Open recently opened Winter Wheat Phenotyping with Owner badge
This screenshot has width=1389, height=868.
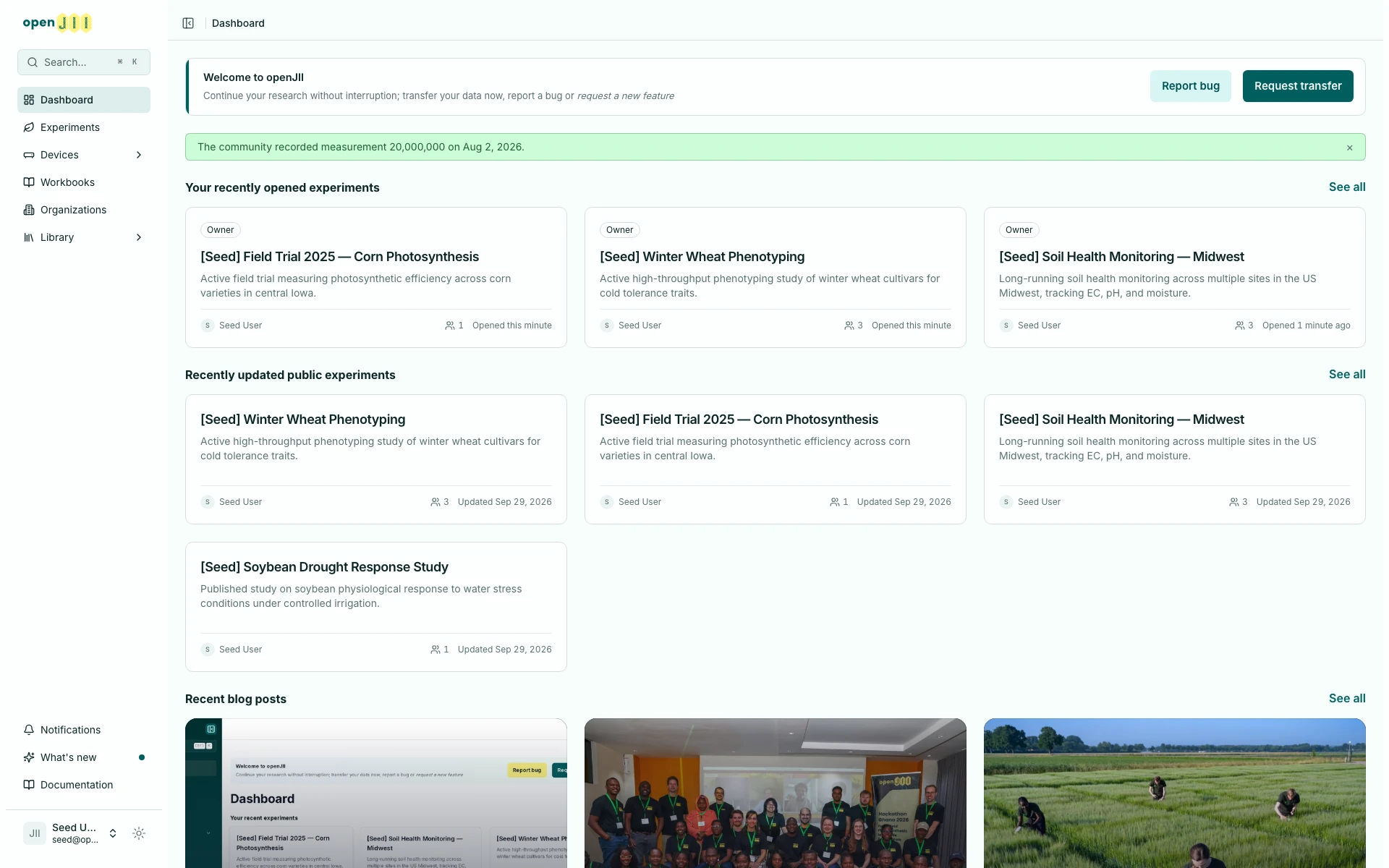click(776, 277)
